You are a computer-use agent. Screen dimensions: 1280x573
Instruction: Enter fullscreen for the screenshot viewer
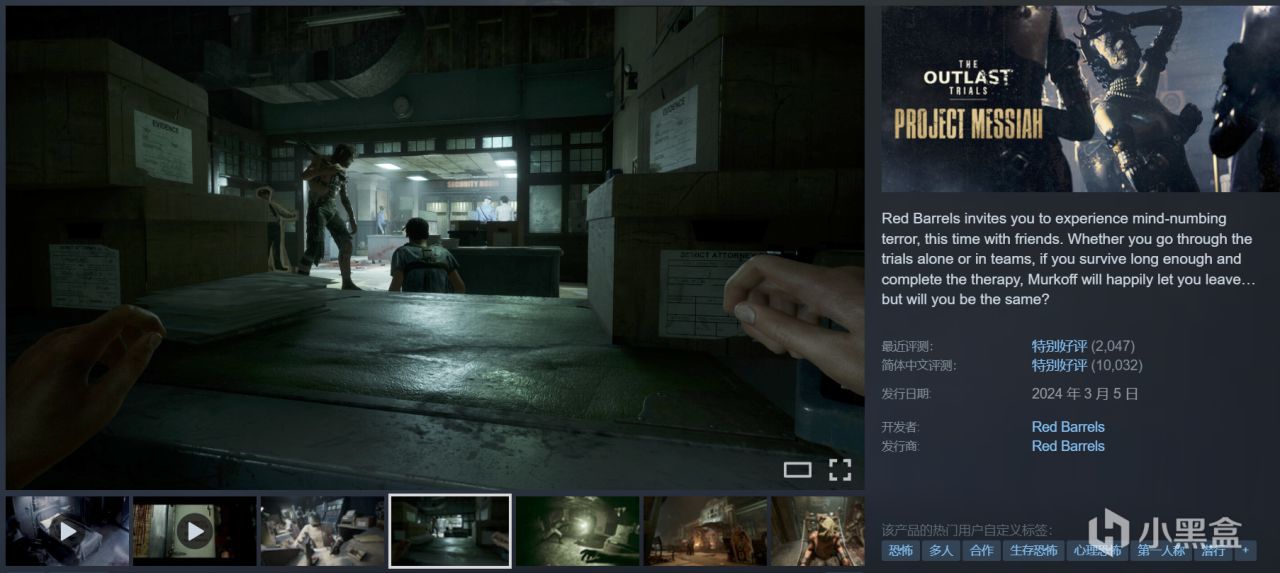click(840, 469)
